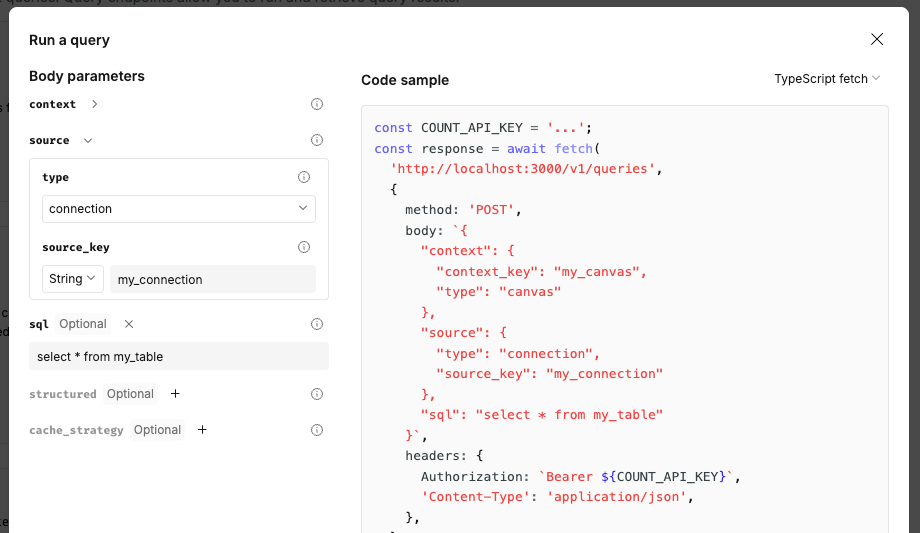Edit the my_connection source key field

pyautogui.click(x=212, y=280)
